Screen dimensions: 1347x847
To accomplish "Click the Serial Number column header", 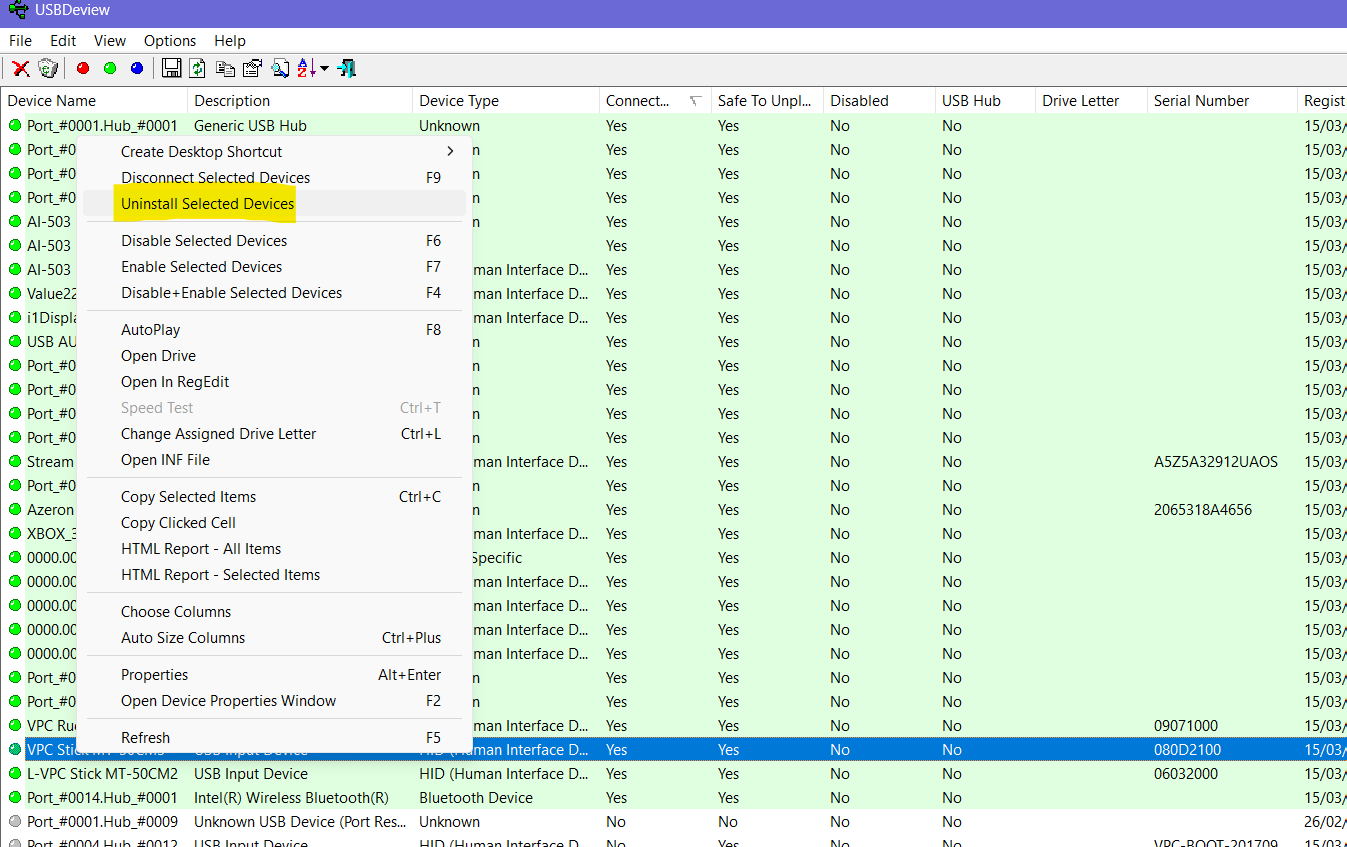I will click(1201, 101).
